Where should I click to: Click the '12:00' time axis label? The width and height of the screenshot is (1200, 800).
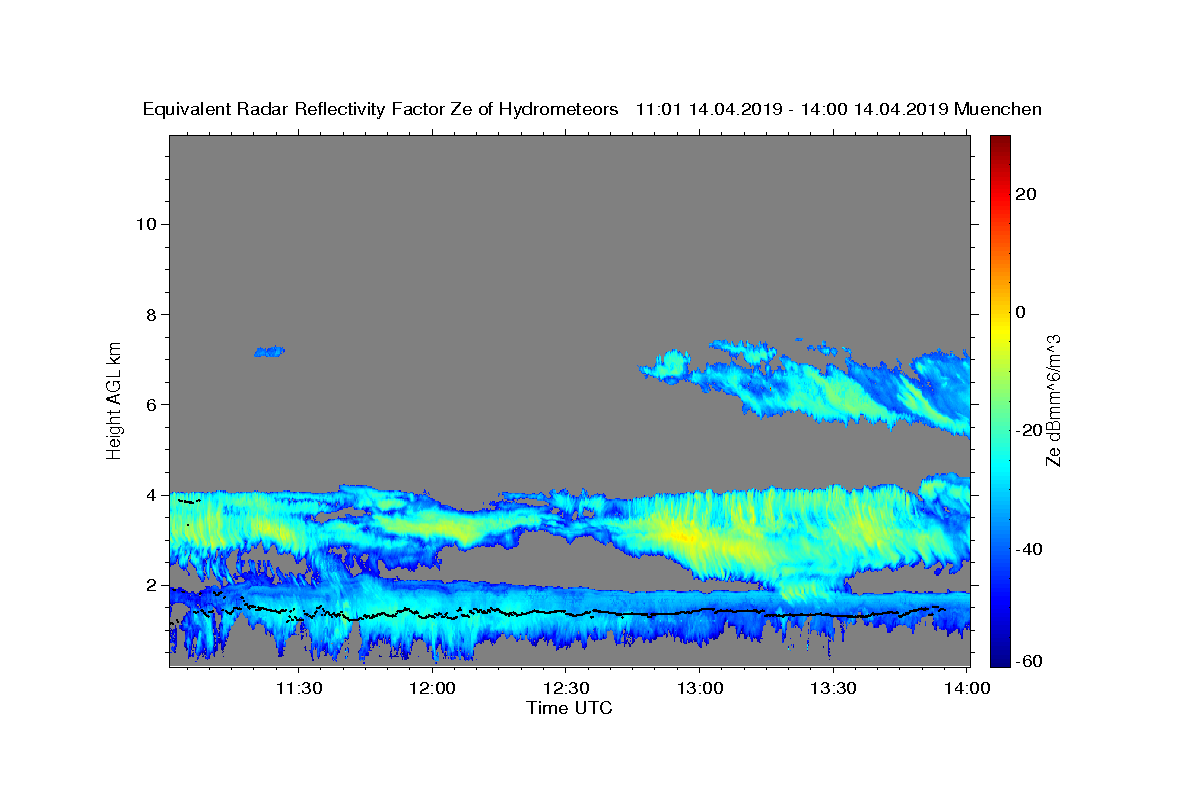pyautogui.click(x=433, y=689)
